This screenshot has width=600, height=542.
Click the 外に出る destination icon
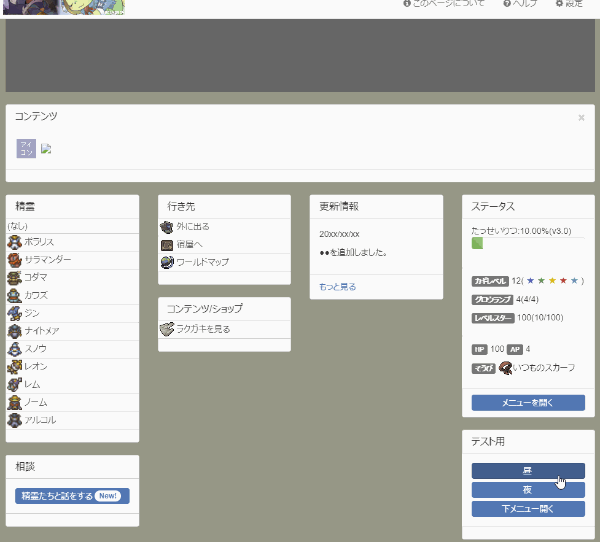167,227
